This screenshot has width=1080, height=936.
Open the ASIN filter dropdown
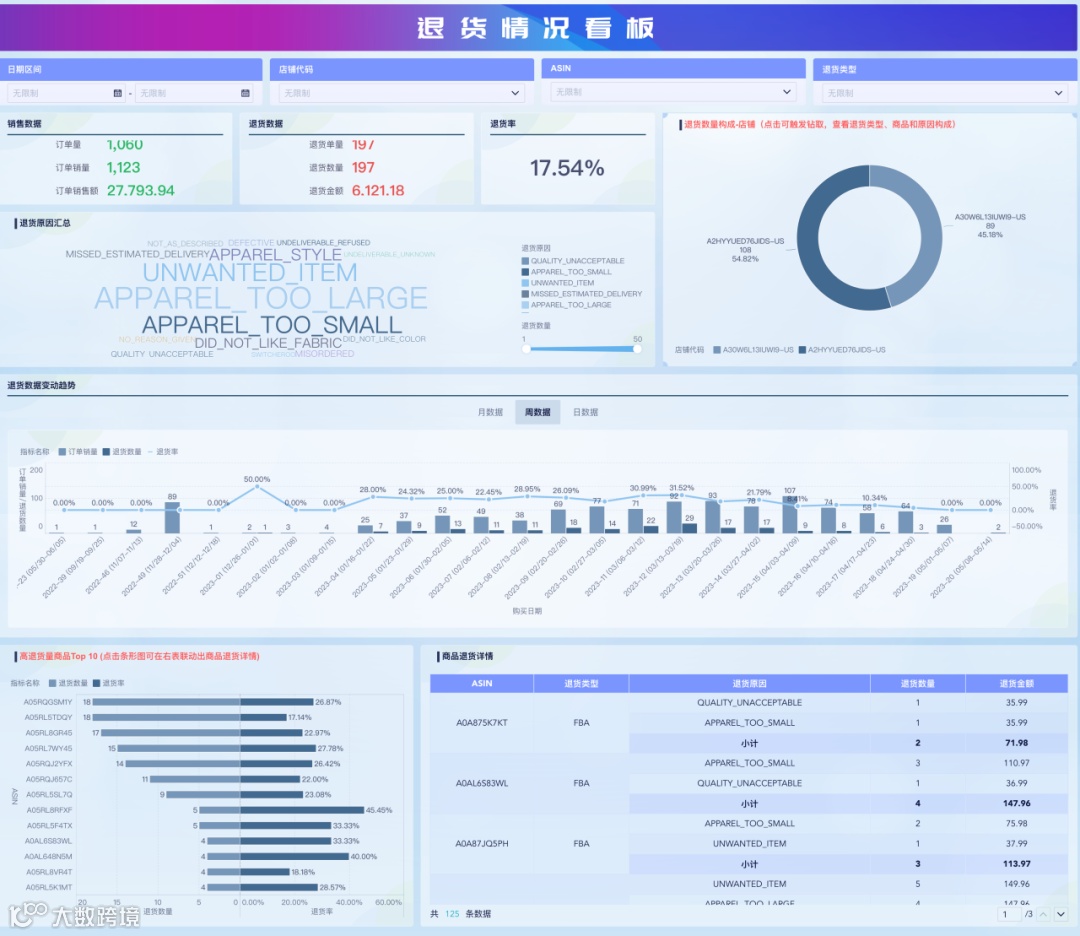click(x=673, y=92)
